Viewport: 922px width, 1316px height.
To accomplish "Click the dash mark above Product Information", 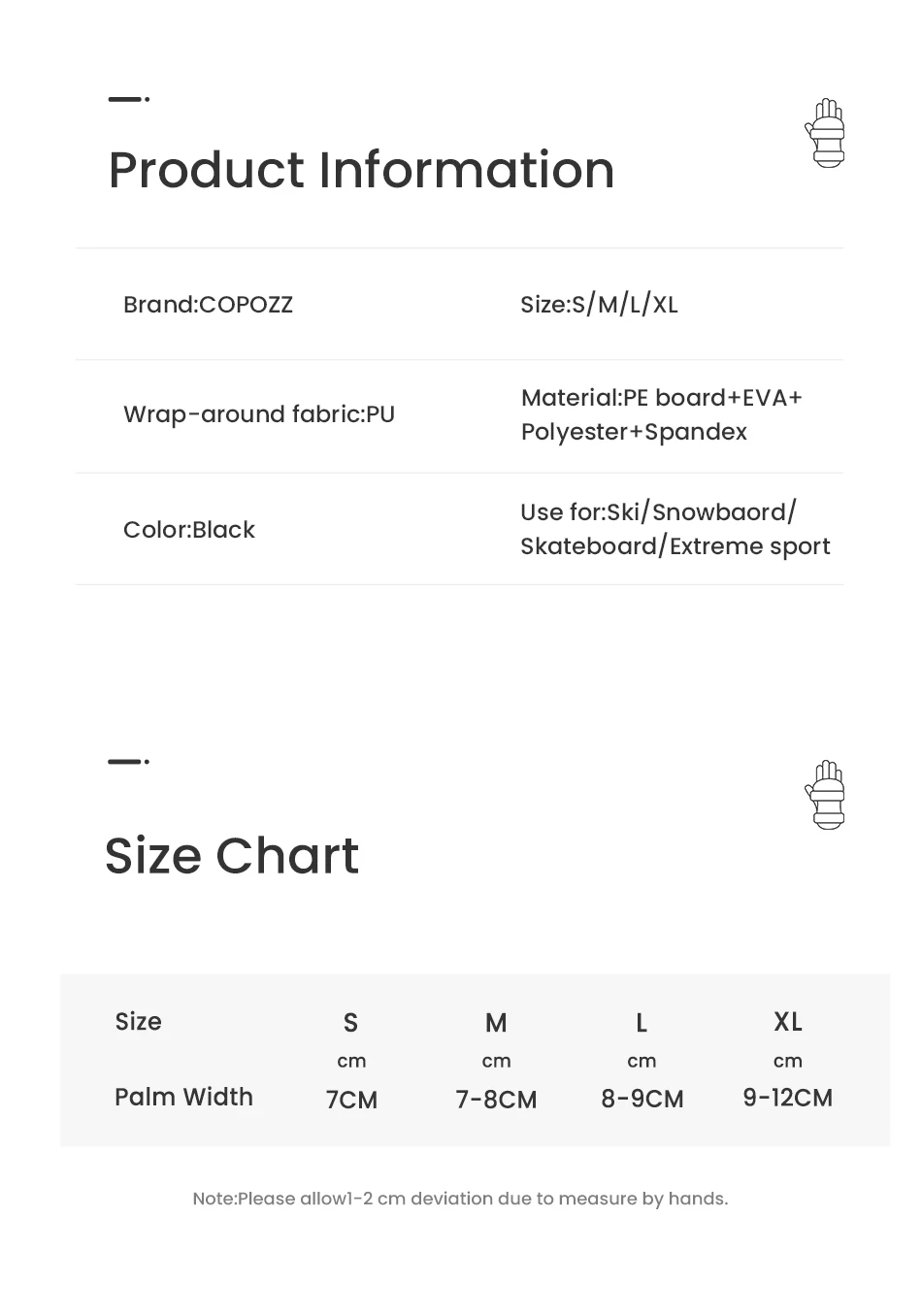I will click(x=128, y=99).
